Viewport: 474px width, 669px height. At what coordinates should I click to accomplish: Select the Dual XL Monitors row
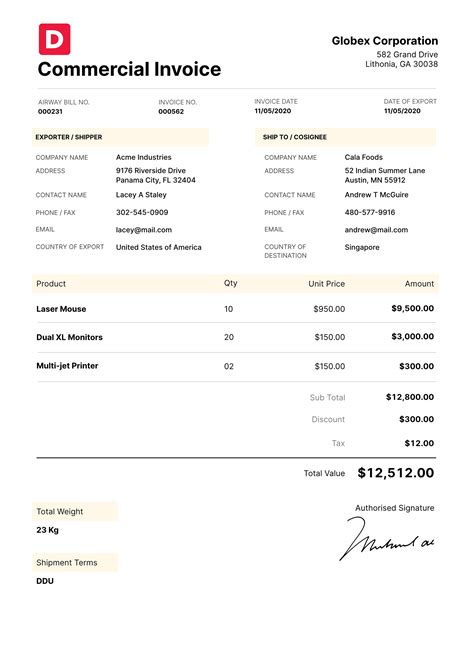(x=235, y=337)
